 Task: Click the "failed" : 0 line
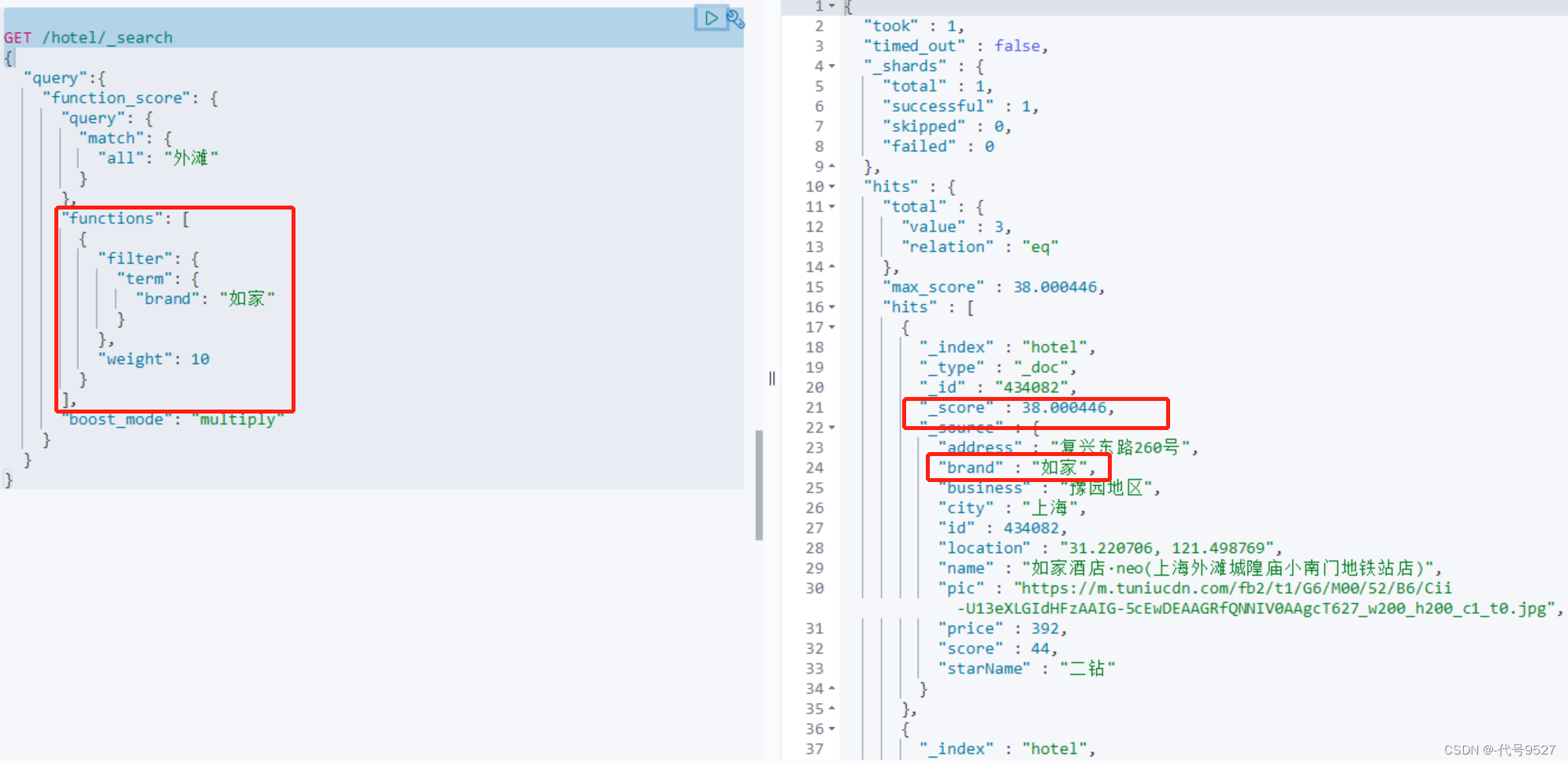pyautogui.click(x=938, y=146)
